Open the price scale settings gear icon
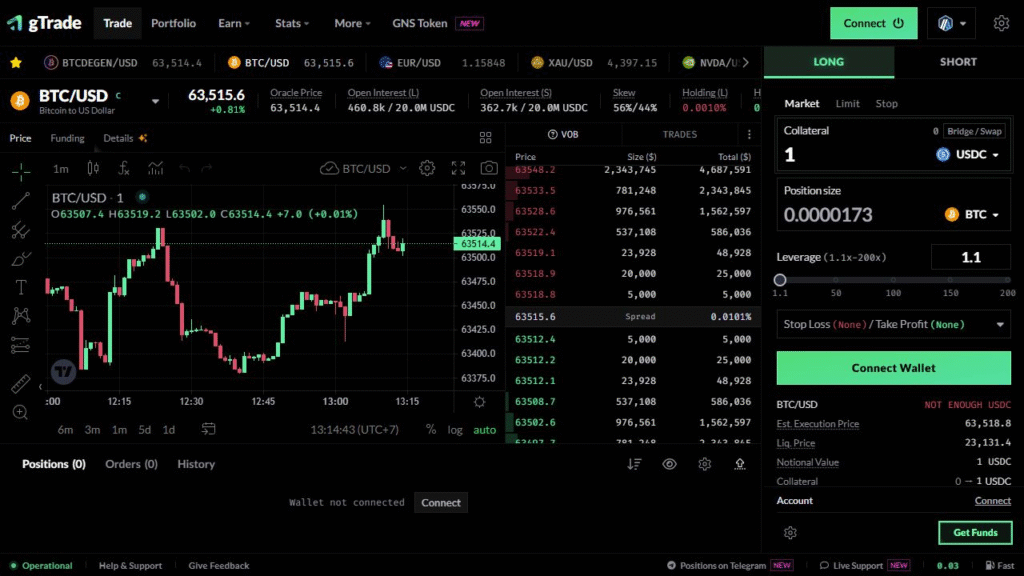Viewport: 1024px width, 576px height. (479, 402)
